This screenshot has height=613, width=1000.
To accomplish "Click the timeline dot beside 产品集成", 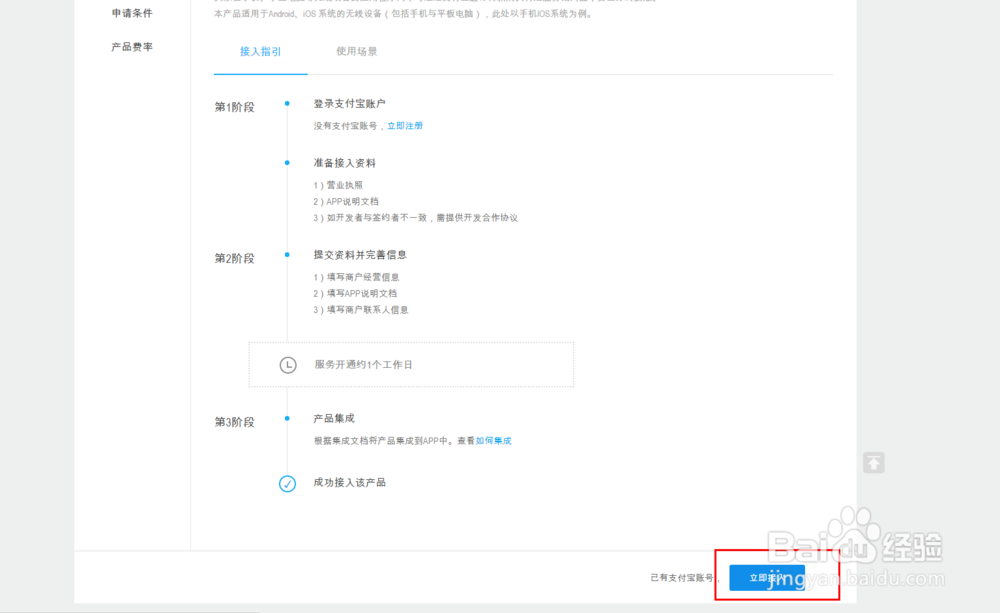I will point(287,418).
